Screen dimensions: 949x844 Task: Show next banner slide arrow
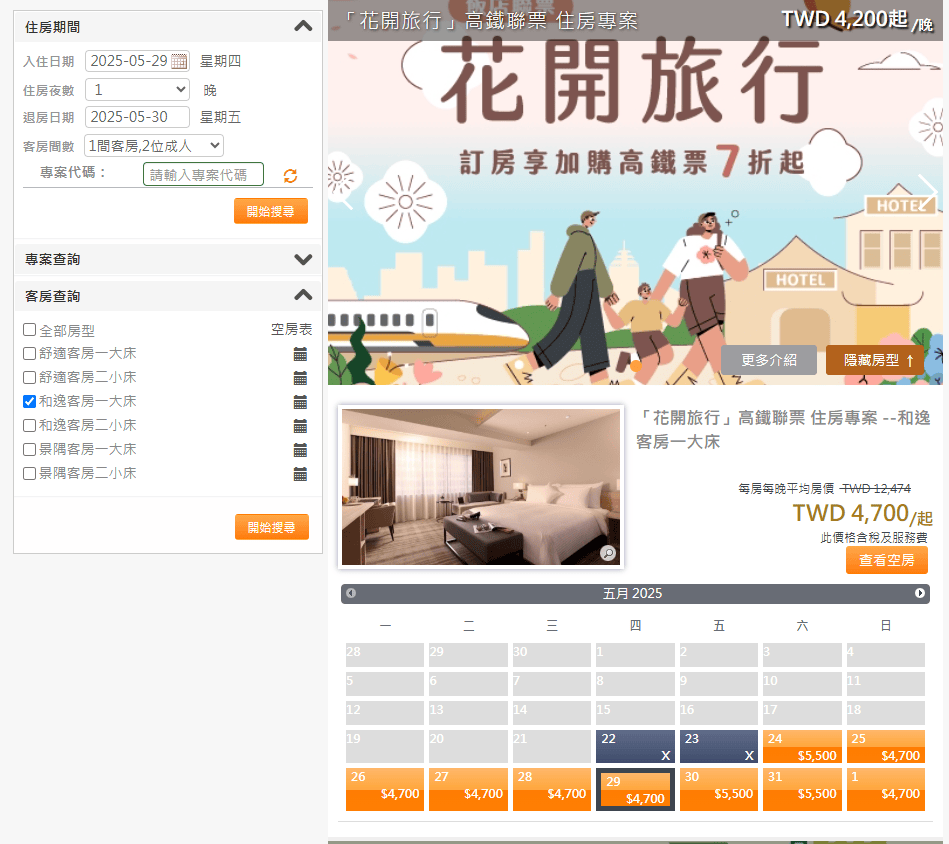(927, 191)
